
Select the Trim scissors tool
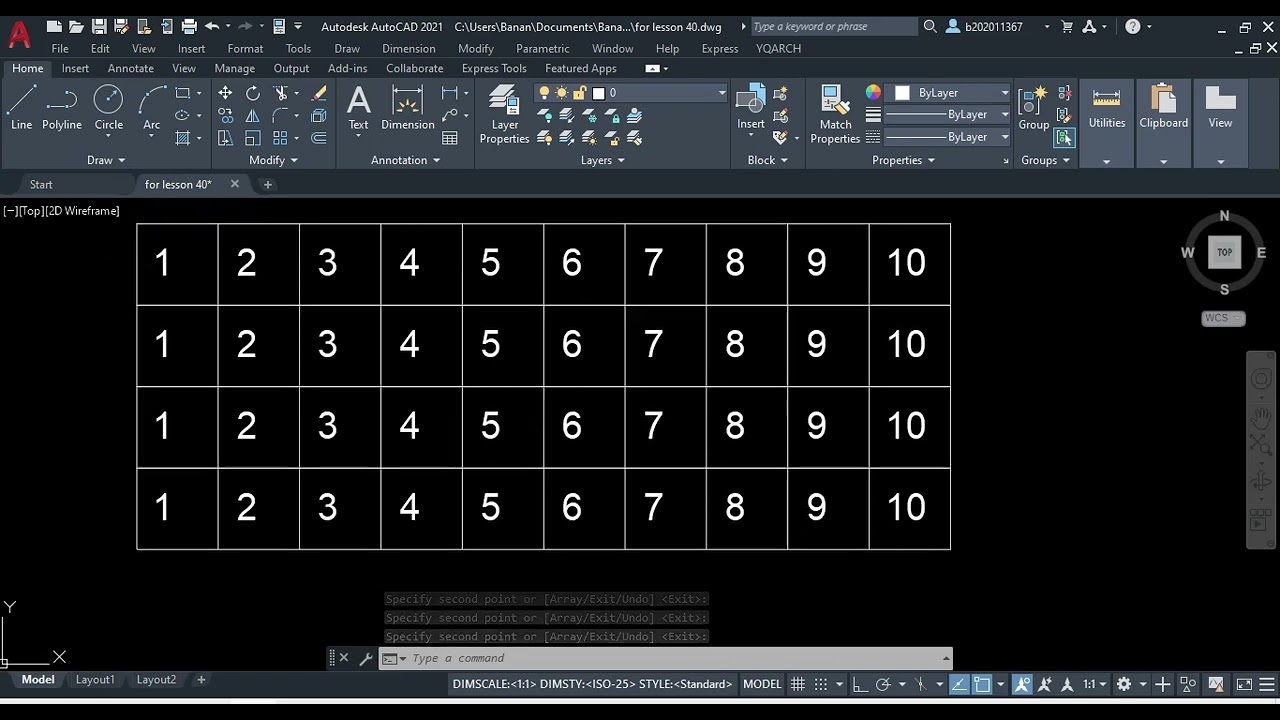coord(281,93)
